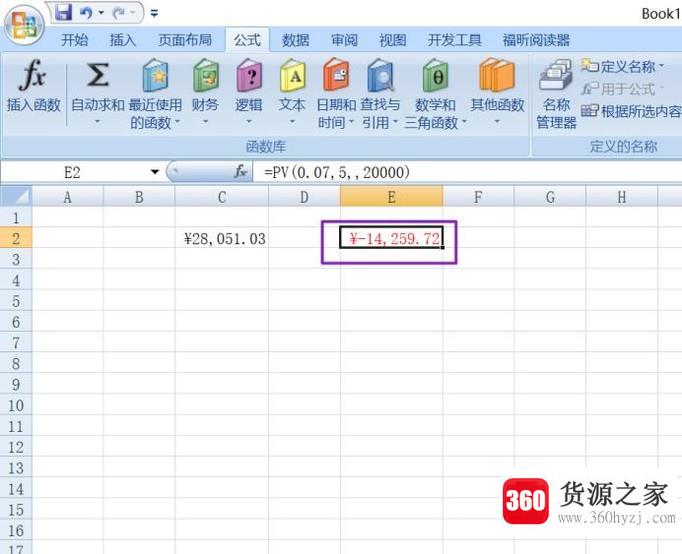Switch to the 插入 tab
This screenshot has width=682, height=554.
[123, 40]
